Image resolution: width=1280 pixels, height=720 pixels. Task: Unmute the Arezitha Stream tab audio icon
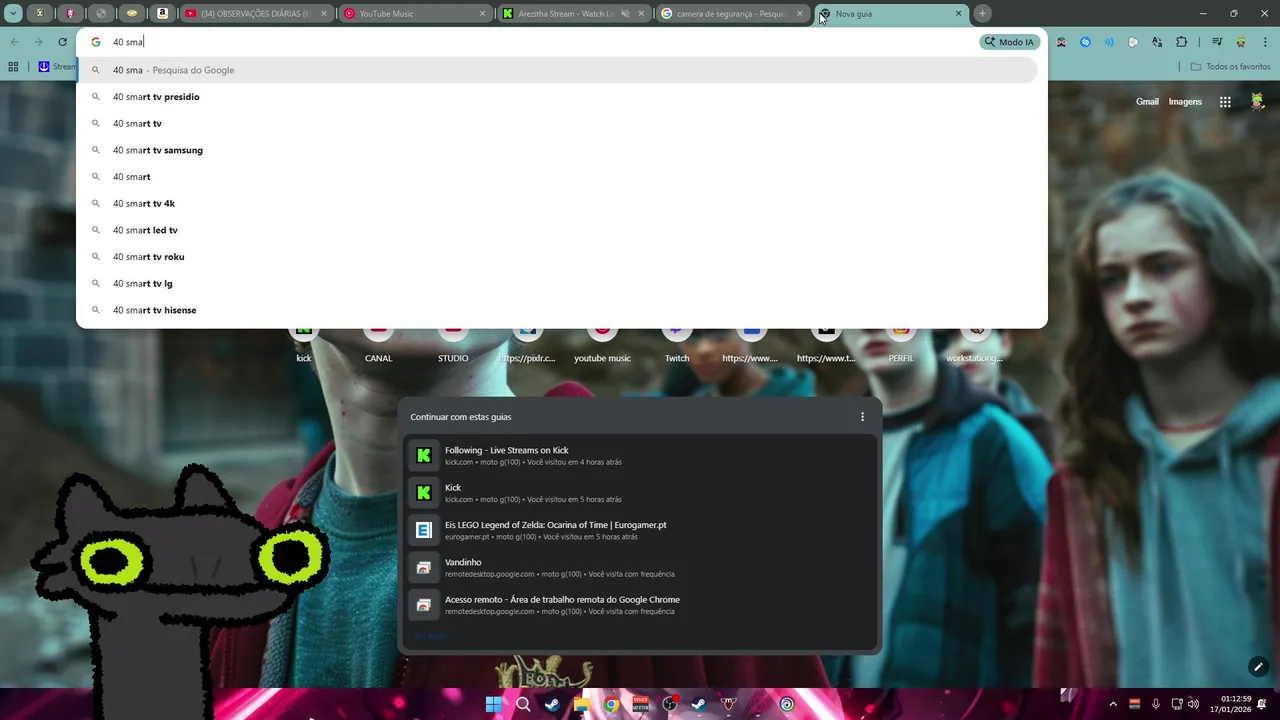pyautogui.click(x=625, y=14)
